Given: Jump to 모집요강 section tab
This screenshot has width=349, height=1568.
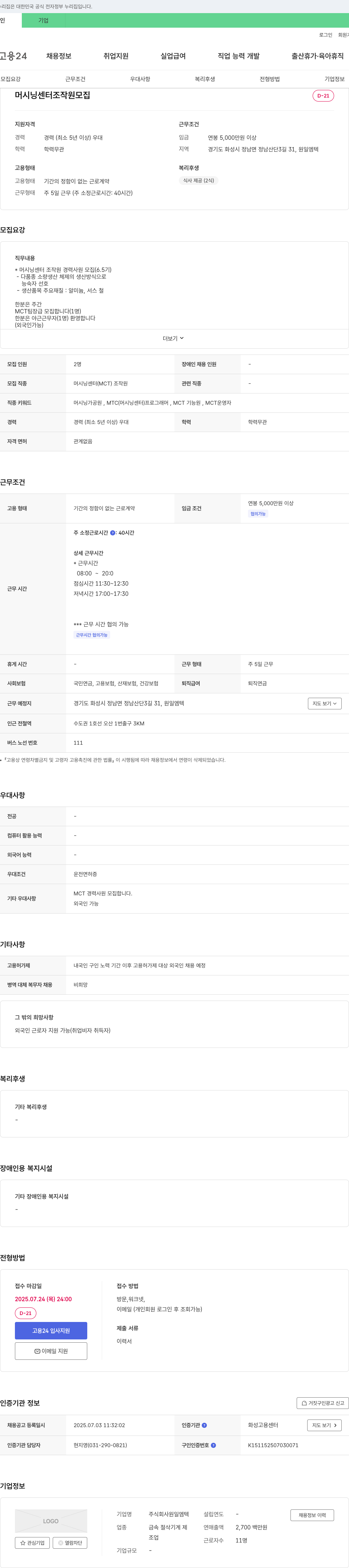Looking at the screenshot, I should [x=10, y=79].
